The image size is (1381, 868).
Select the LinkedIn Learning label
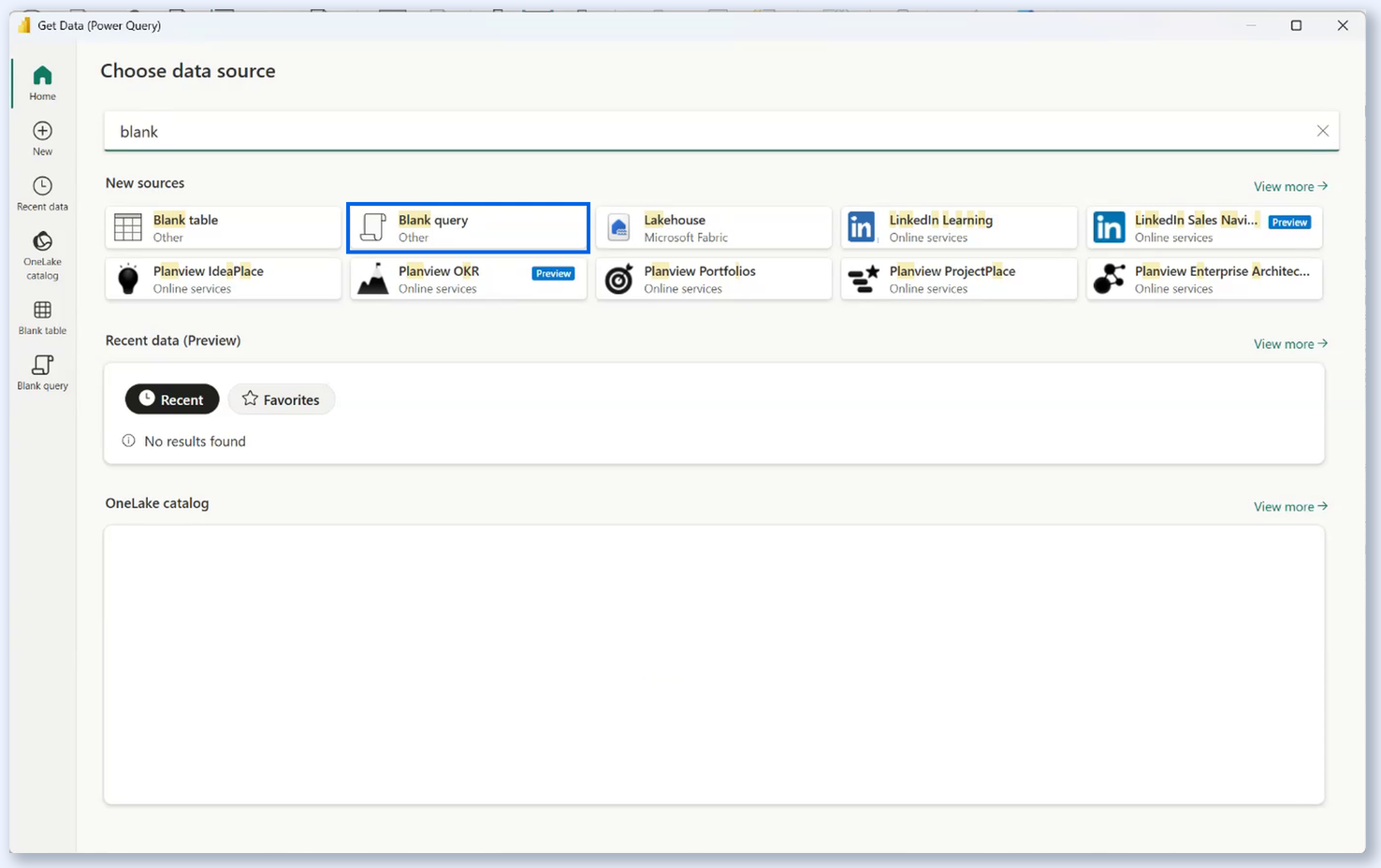point(940,220)
